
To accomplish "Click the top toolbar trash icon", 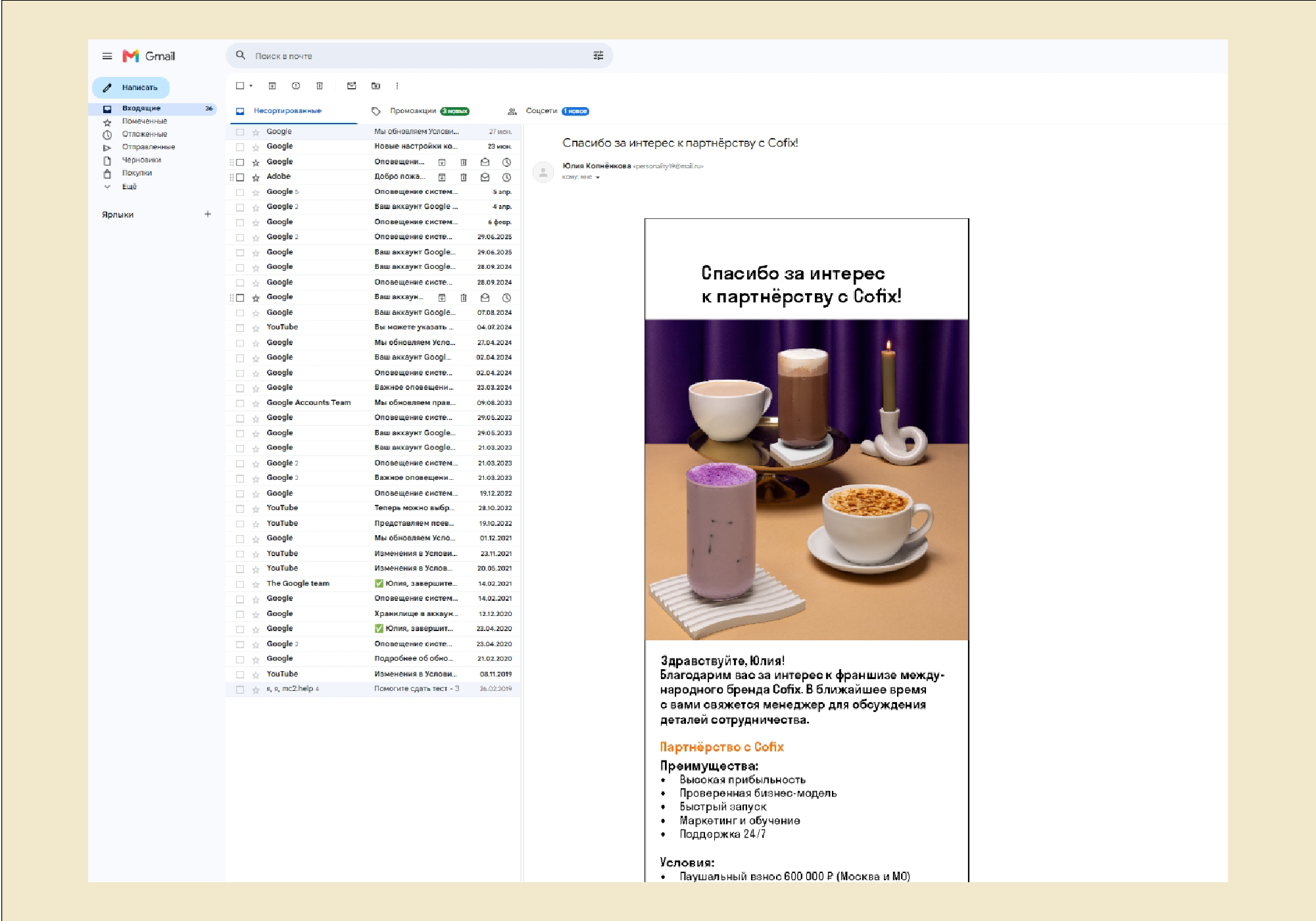I will coord(320,85).
